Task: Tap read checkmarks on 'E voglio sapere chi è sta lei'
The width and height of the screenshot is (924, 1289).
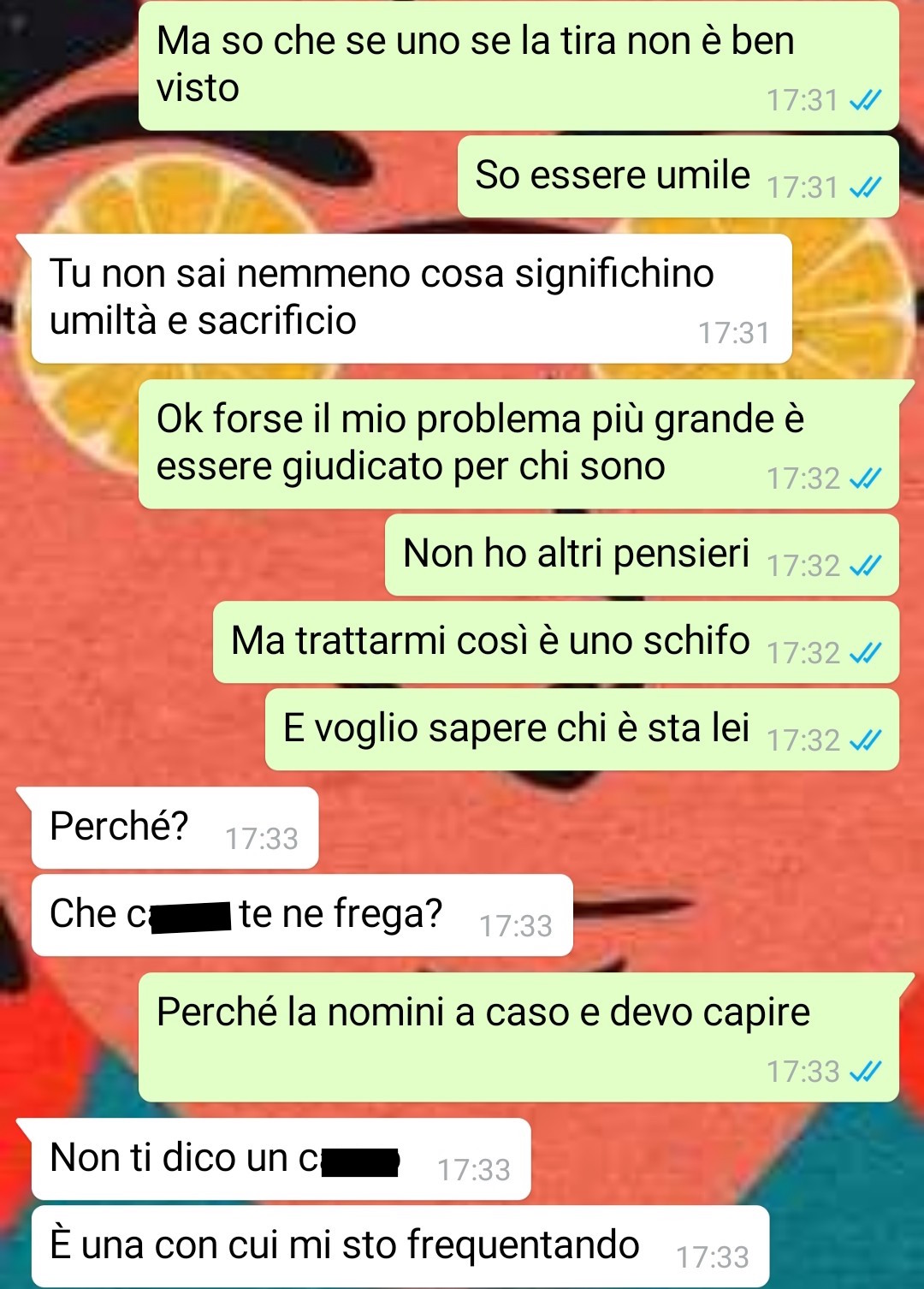Action: tap(865, 740)
